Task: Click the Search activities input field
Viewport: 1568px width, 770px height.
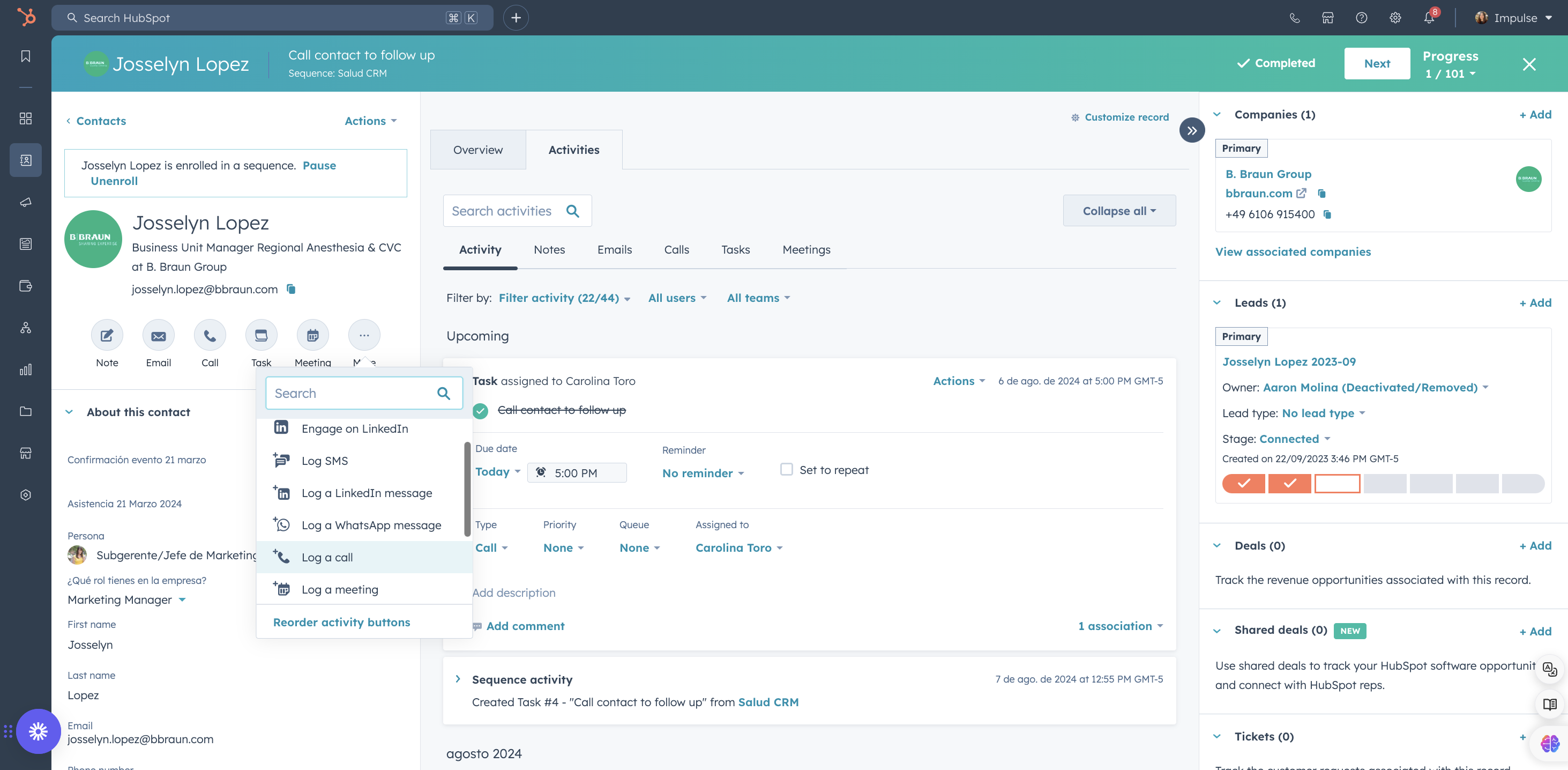Action: tap(517, 211)
